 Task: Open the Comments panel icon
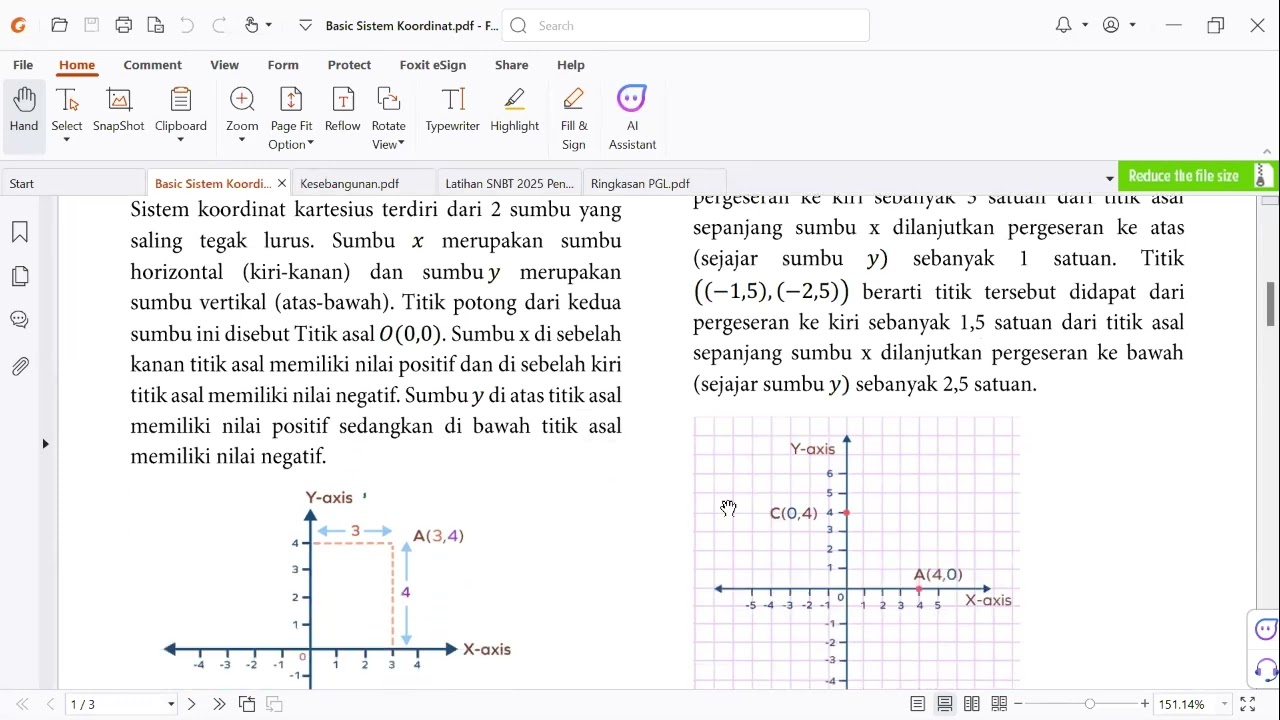pyautogui.click(x=19, y=320)
